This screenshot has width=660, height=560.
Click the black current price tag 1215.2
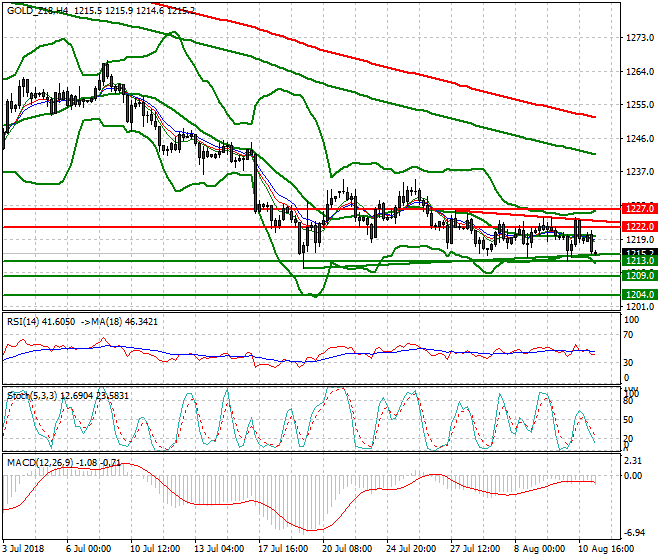coord(640,252)
